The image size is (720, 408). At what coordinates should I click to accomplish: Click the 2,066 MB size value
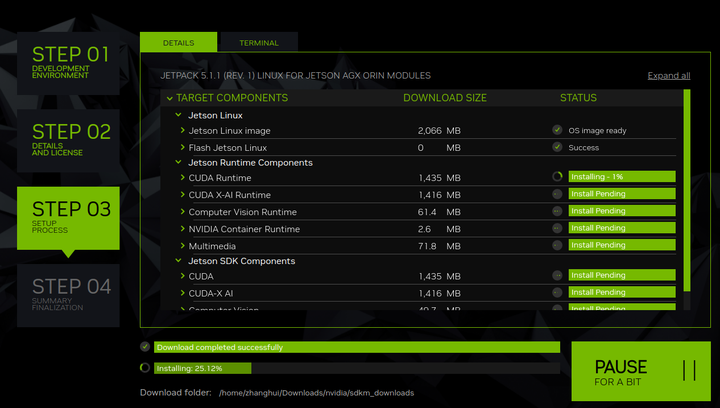(x=439, y=131)
